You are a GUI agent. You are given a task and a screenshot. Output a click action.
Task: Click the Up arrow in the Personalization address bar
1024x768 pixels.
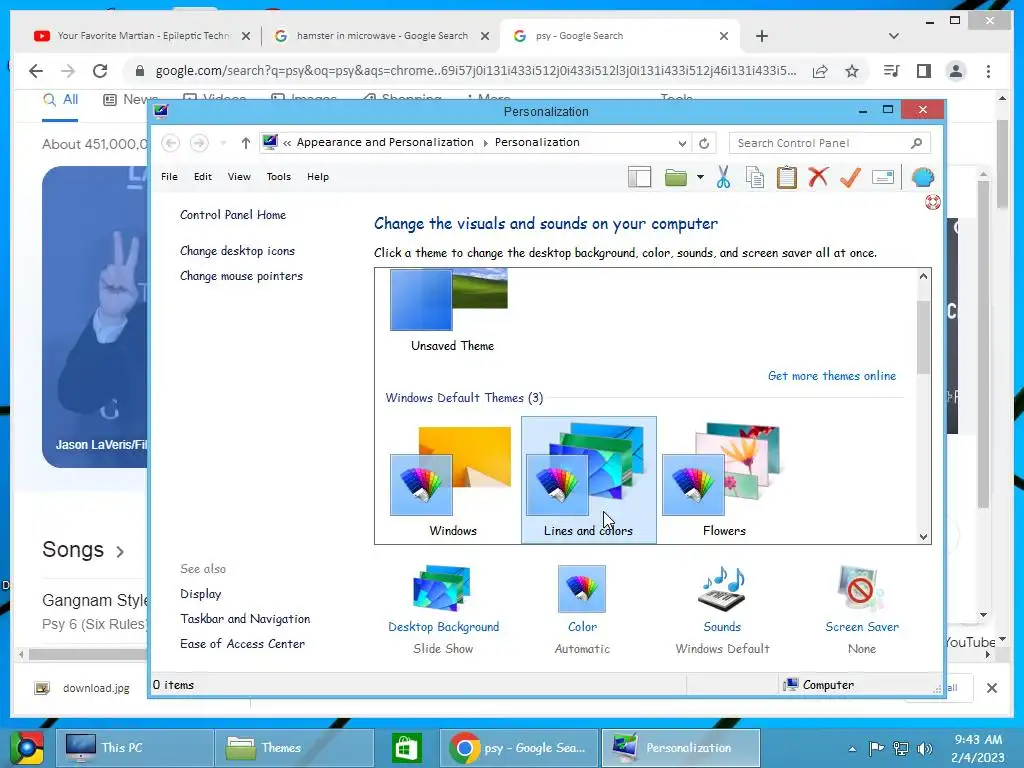pyautogui.click(x=246, y=143)
